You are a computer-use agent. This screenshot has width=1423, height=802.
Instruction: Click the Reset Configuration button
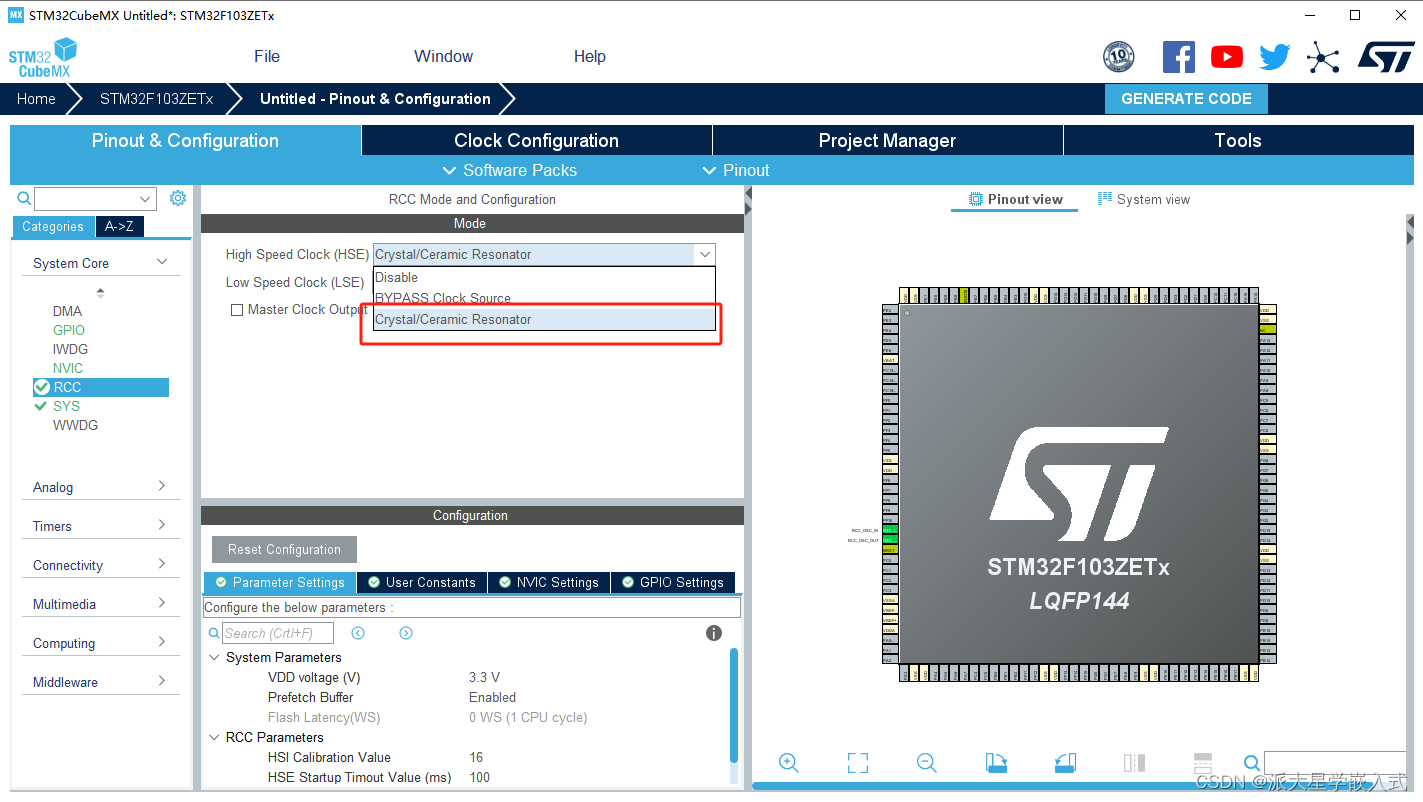point(284,549)
